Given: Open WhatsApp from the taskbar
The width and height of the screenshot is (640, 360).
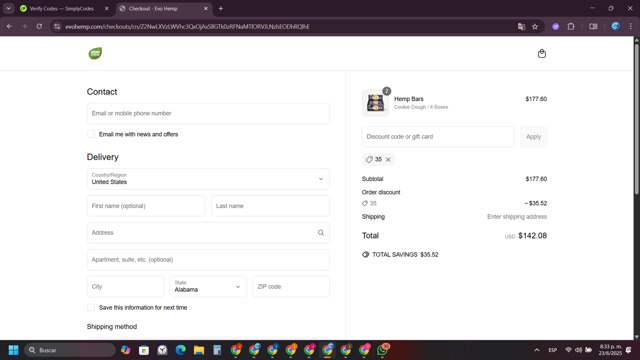Looking at the screenshot, I should point(382,350).
